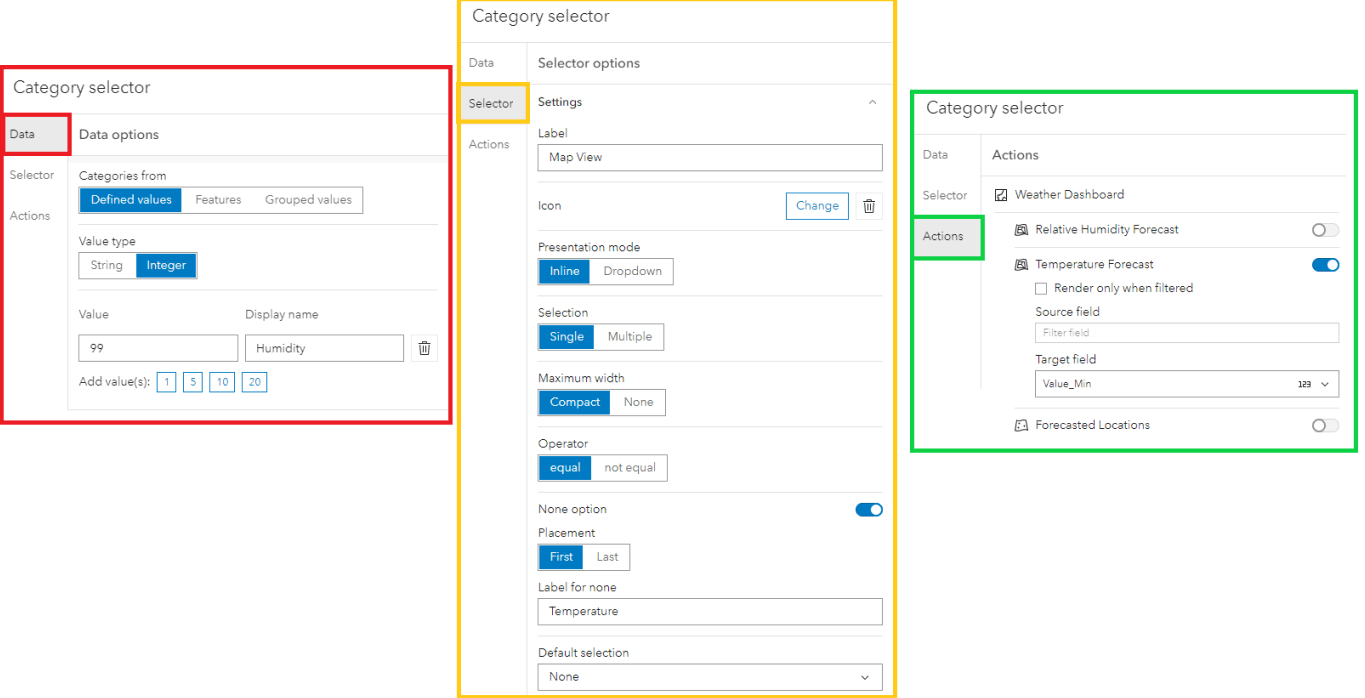Image resolution: width=1365 pixels, height=698 pixels.
Task: Click the Forecasted Locations layer icon
Action: coord(1020,424)
